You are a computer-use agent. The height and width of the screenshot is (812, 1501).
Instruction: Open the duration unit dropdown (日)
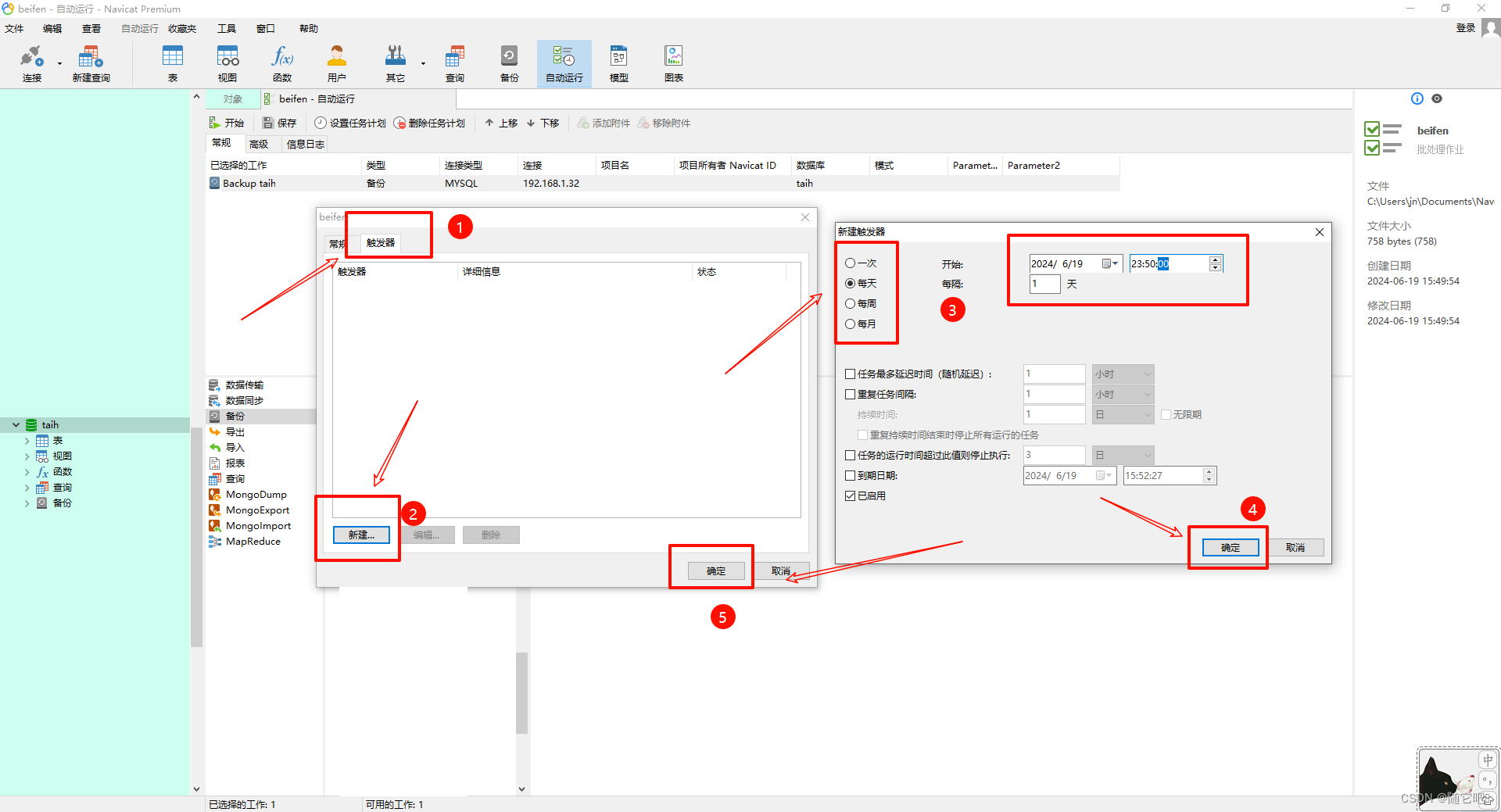coord(1123,415)
